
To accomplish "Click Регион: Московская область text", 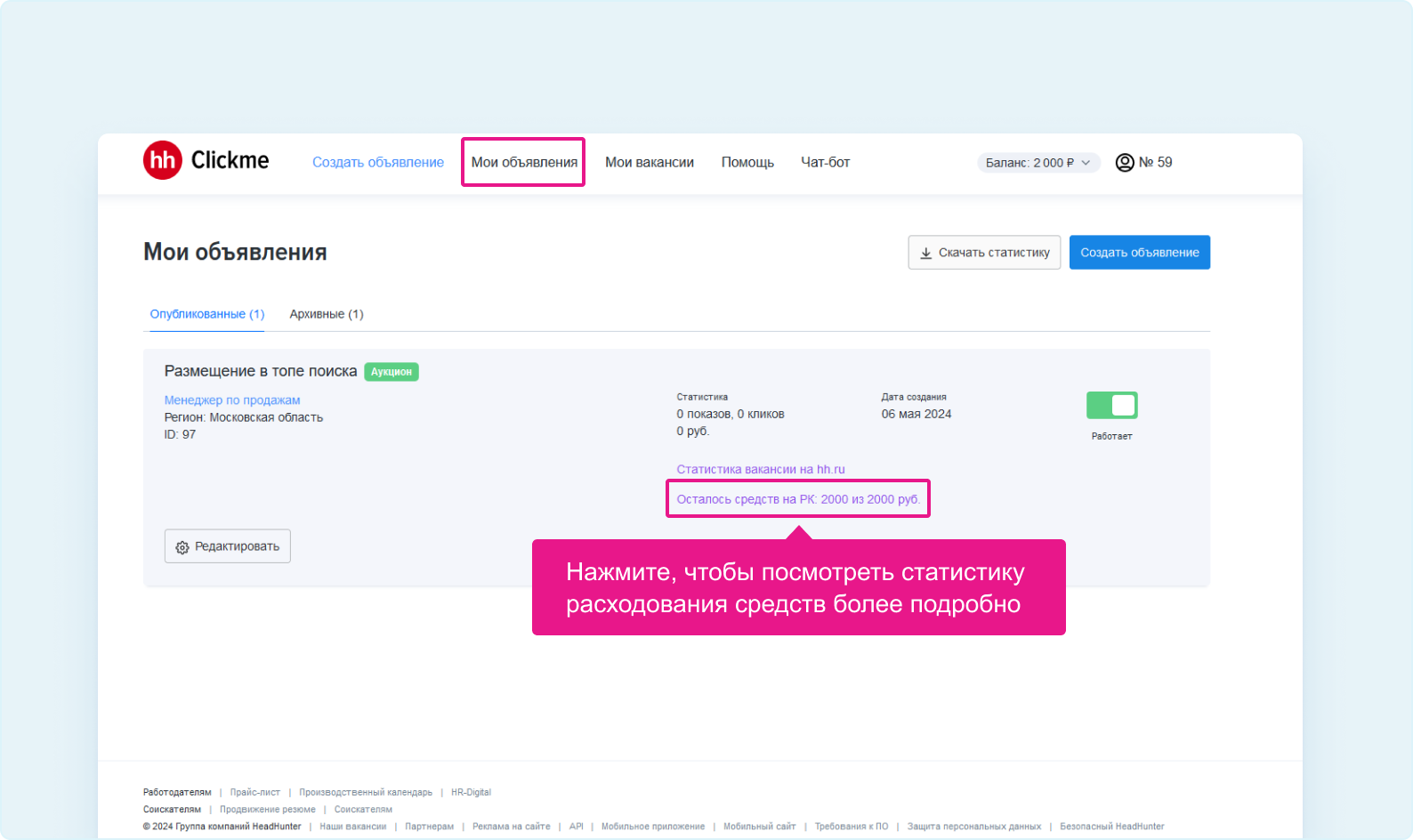I will [x=244, y=417].
